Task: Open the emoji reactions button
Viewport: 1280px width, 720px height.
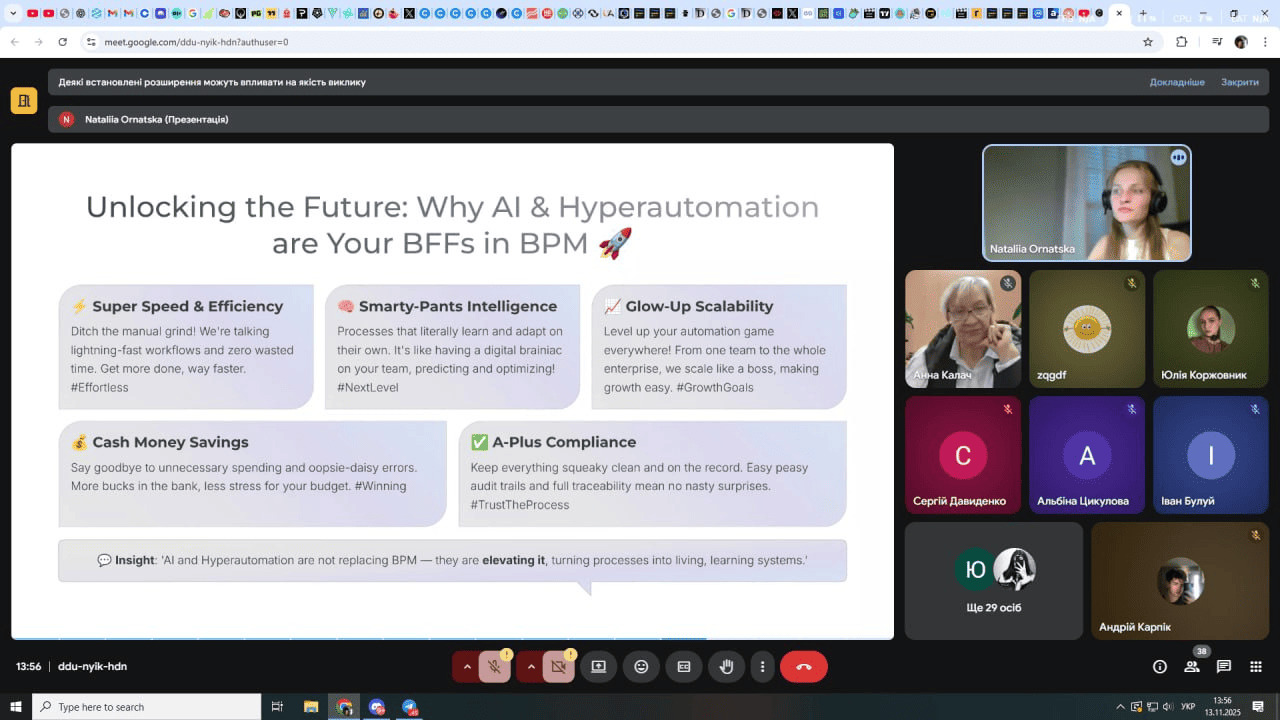Action: tap(641, 667)
